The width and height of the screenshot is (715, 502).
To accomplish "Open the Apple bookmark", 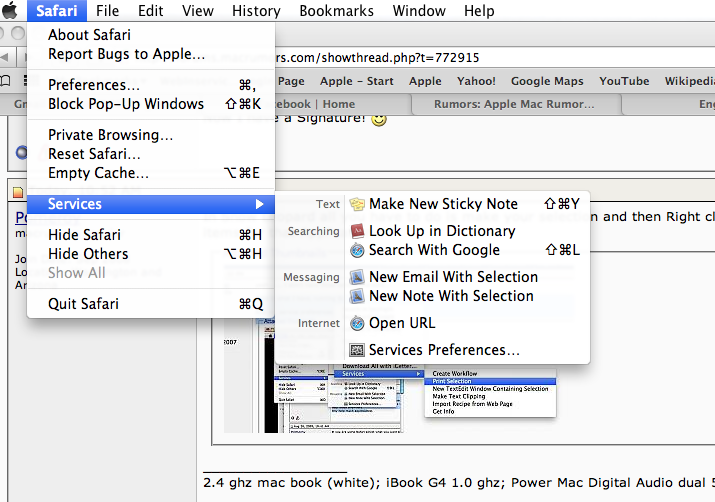I will [x=425, y=81].
